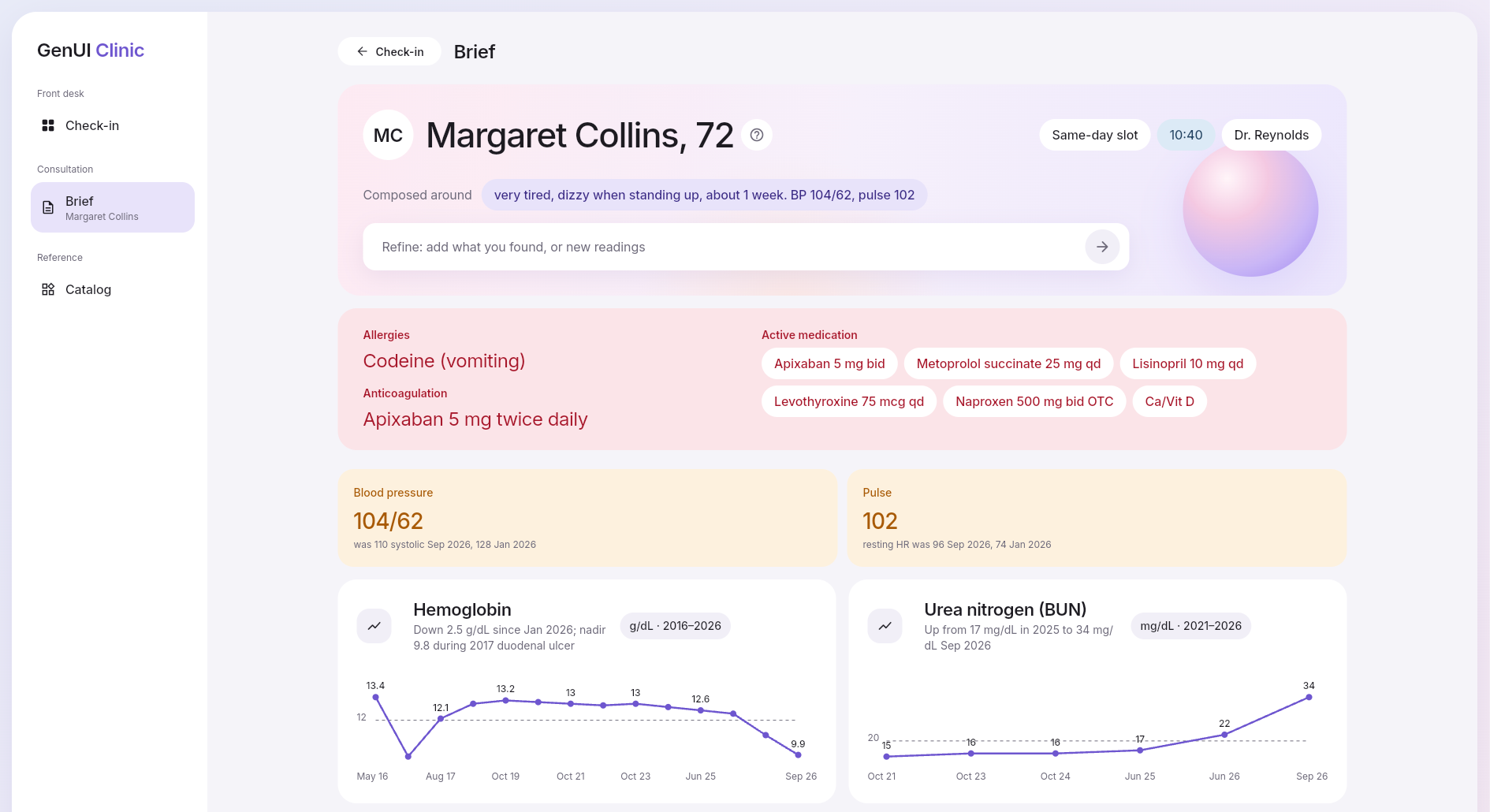This screenshot has width=1490, height=812.
Task: Click the g/dL · 2016–2026 range chip
Action: [x=675, y=626]
